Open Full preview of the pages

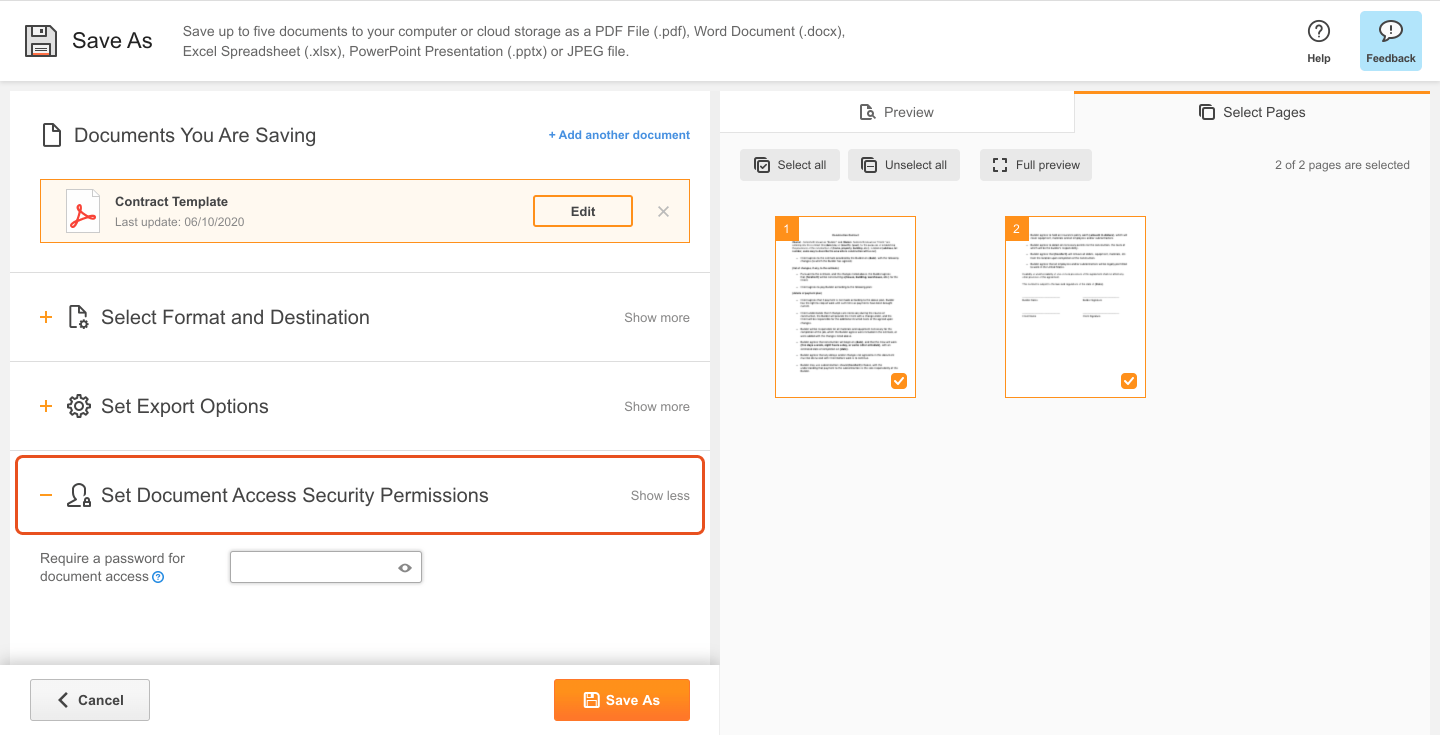1036,165
